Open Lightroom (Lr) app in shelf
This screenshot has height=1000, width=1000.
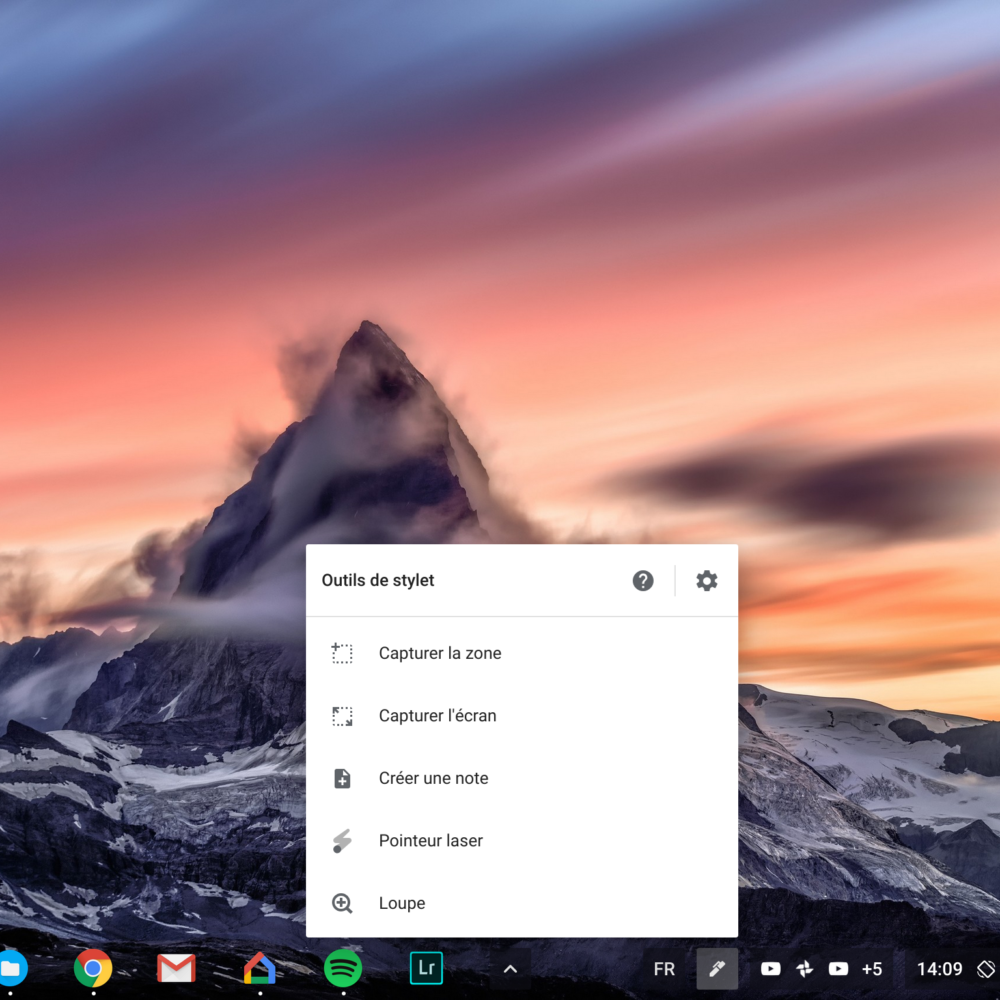(426, 968)
